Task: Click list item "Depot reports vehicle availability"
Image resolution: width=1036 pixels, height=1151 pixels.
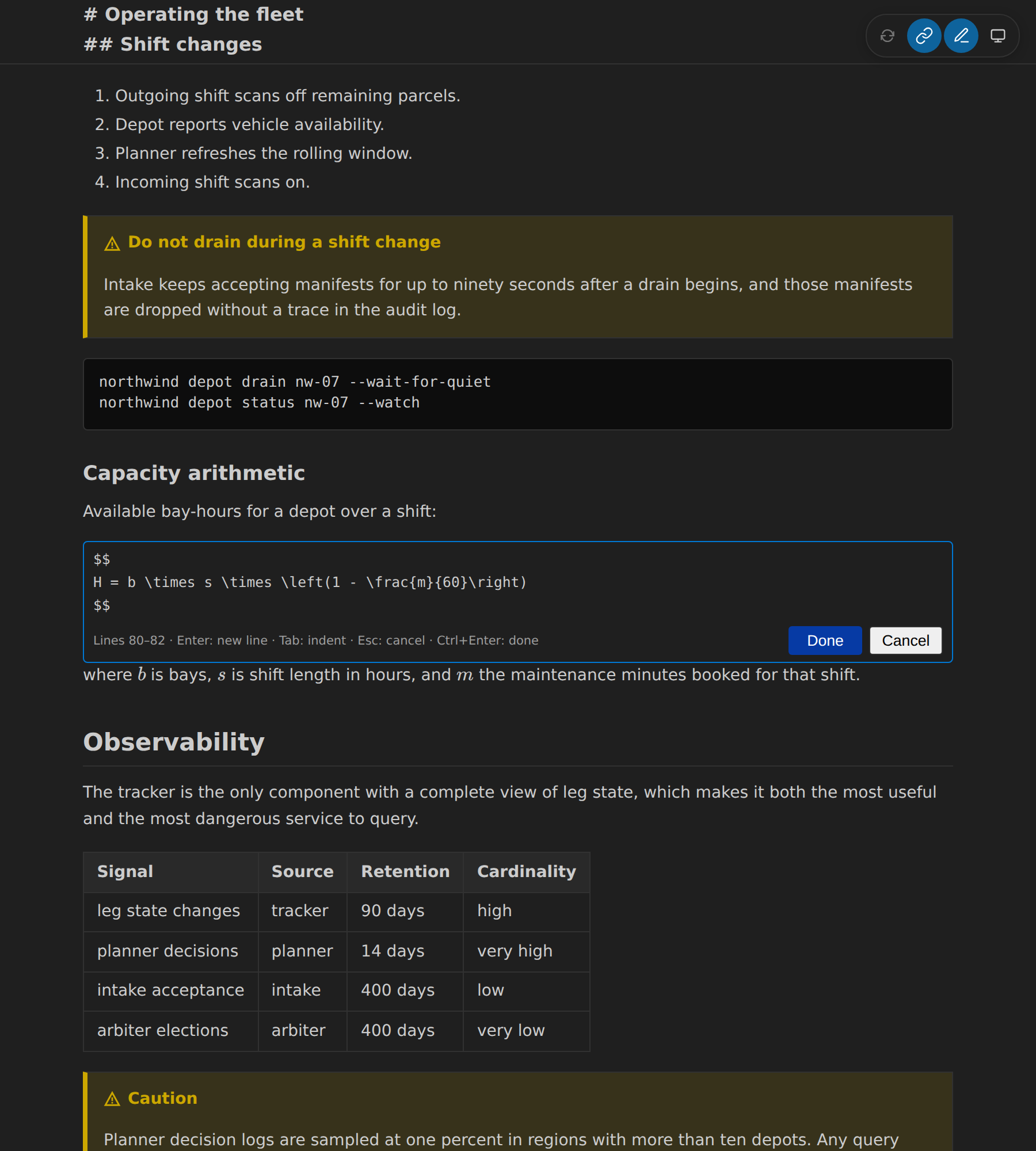Action: click(x=249, y=124)
